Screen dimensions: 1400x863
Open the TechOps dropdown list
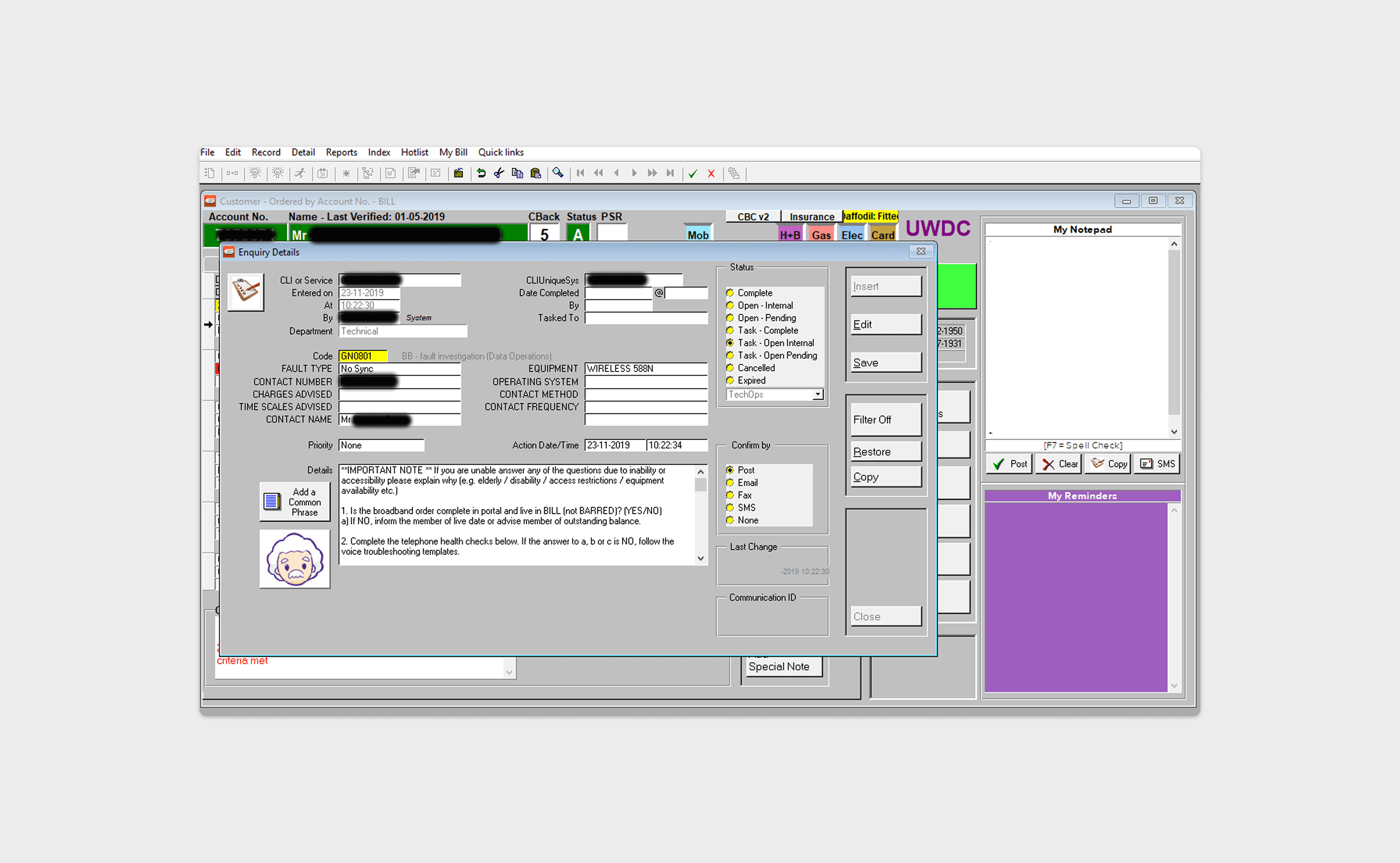coord(817,395)
